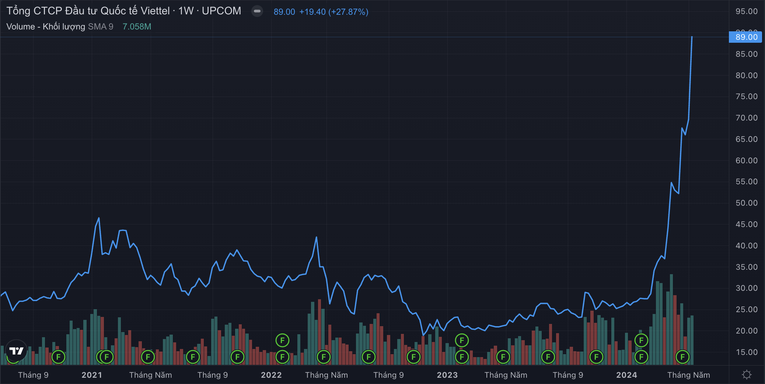
Task: Click the 55.00 price axis label
Action: pyautogui.click(x=746, y=182)
